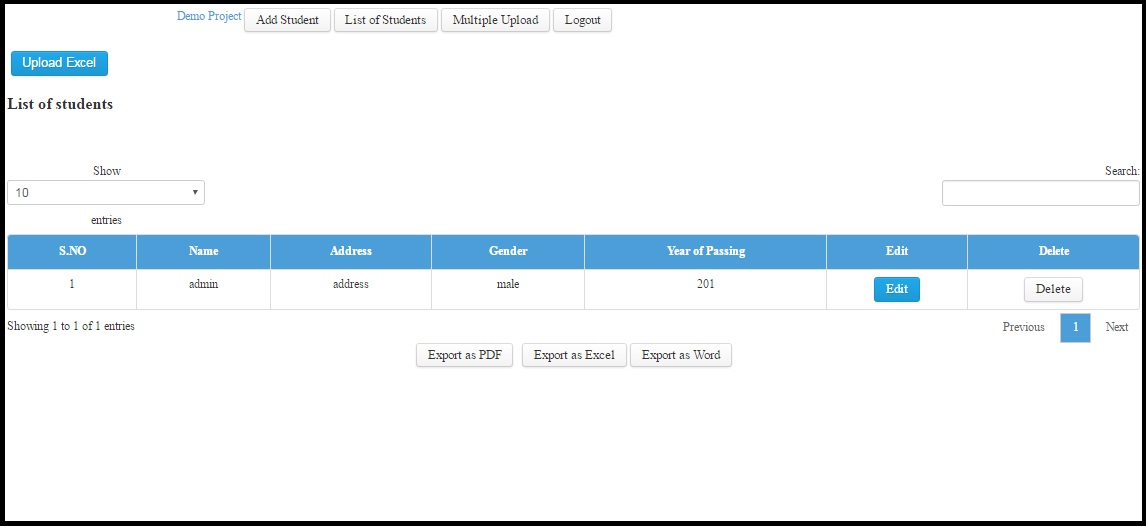Export the list as PDF
Viewport: 1146px width, 526px height.
click(x=465, y=356)
